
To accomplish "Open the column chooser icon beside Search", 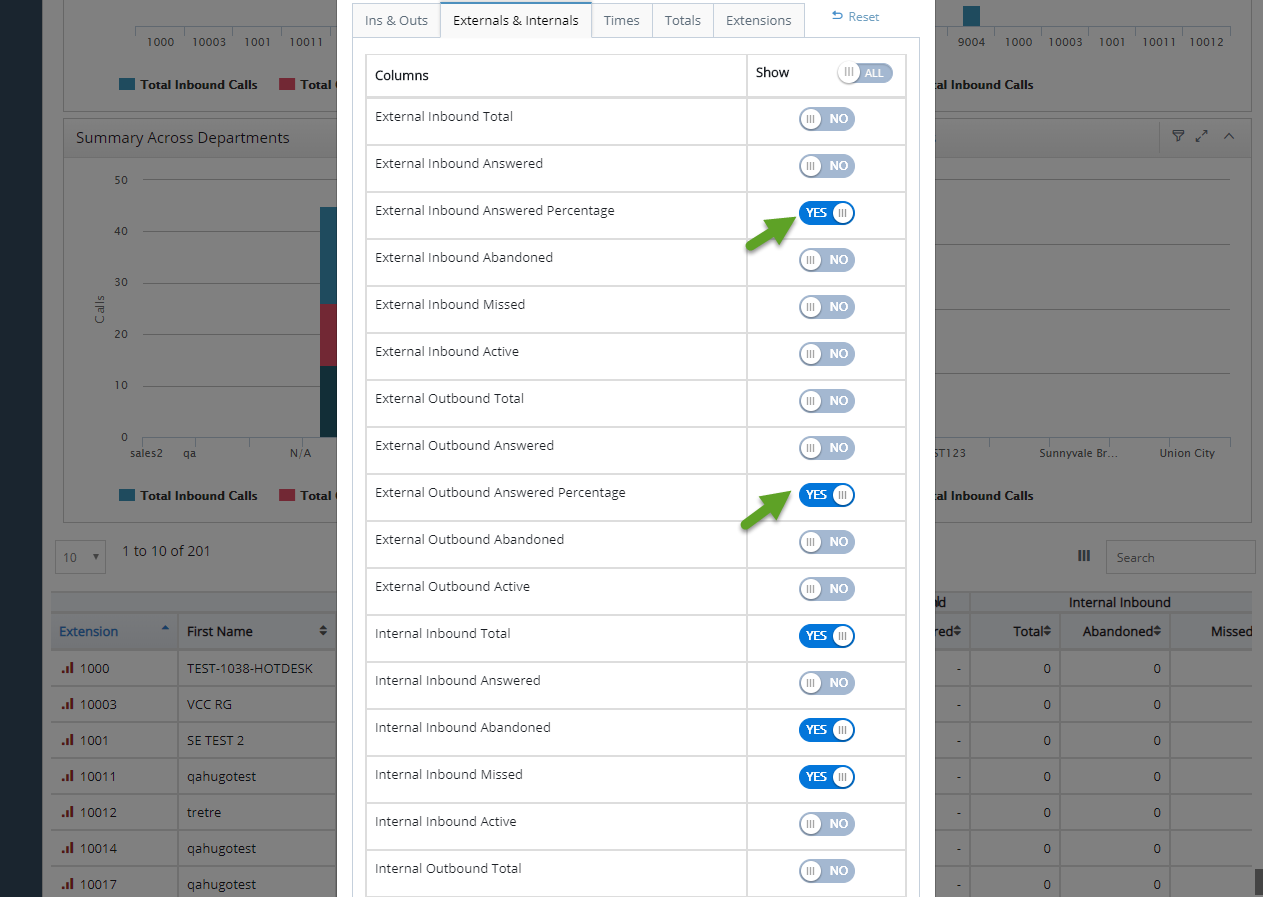I will click(x=1084, y=556).
